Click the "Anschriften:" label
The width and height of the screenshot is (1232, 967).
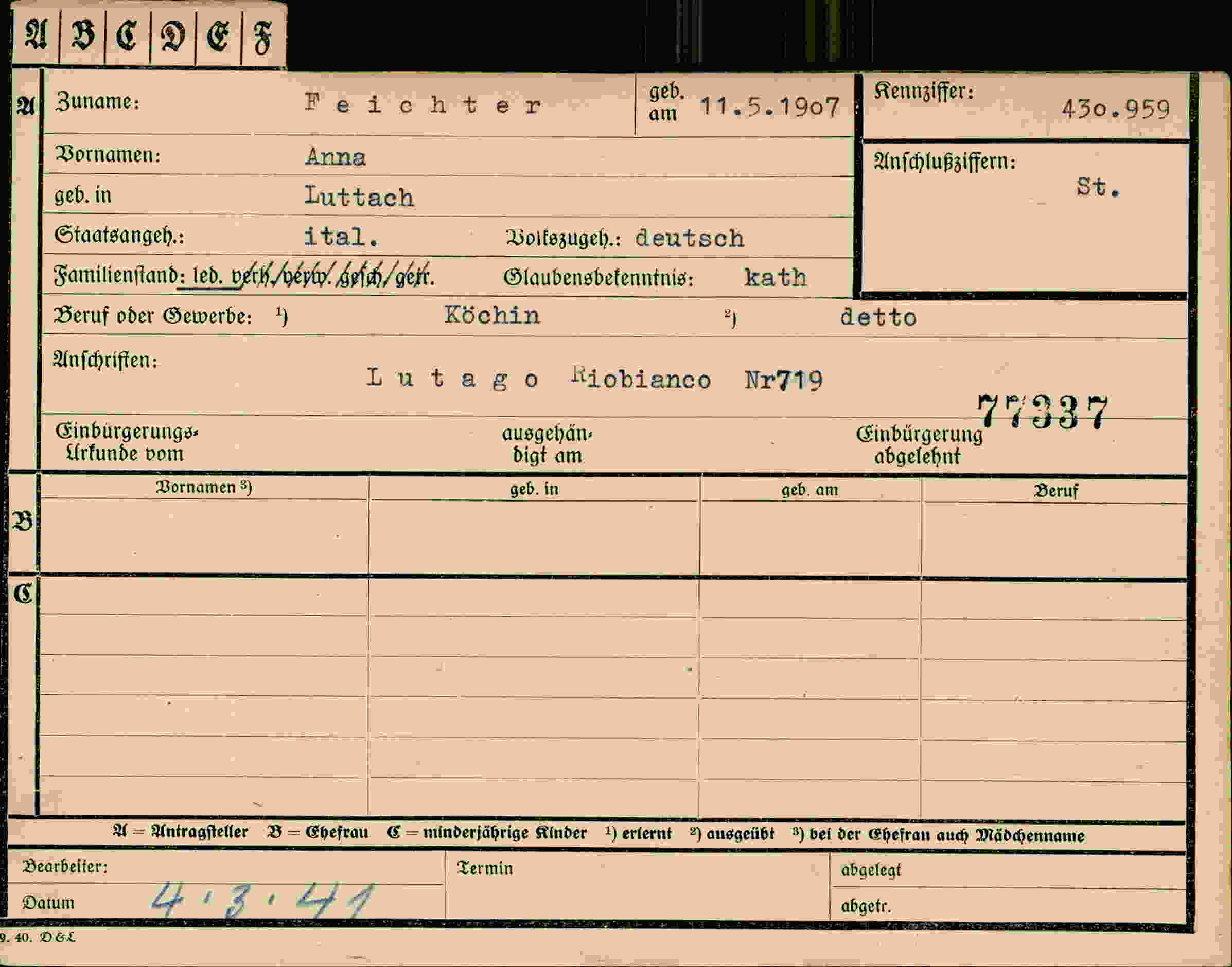point(105,360)
